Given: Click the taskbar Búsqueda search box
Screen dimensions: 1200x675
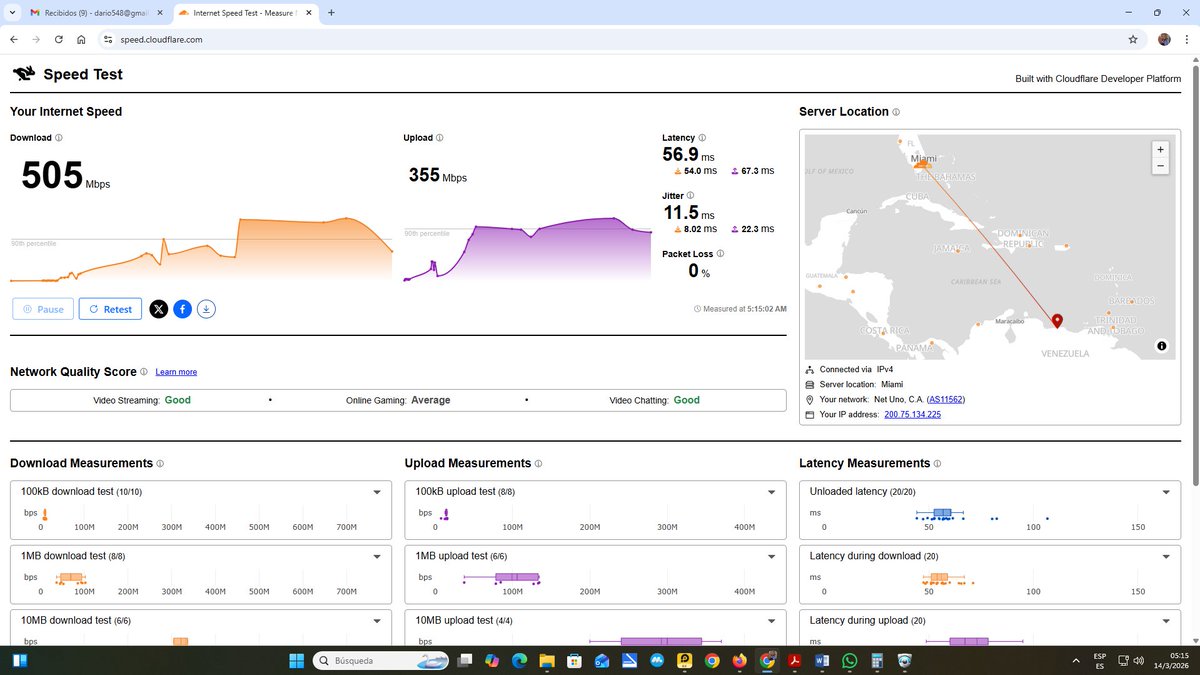Looking at the screenshot, I should pos(381,660).
